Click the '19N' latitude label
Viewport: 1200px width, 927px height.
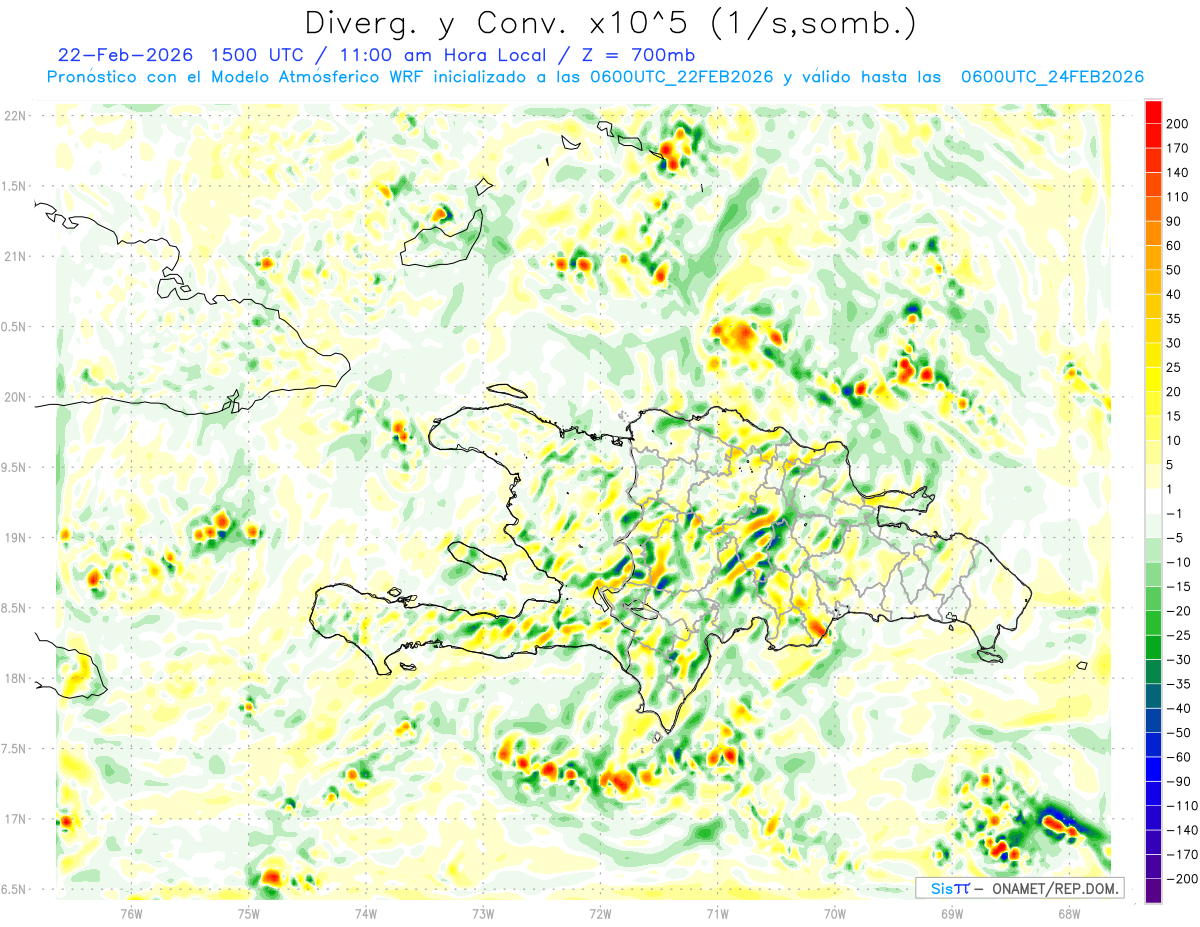tap(14, 538)
